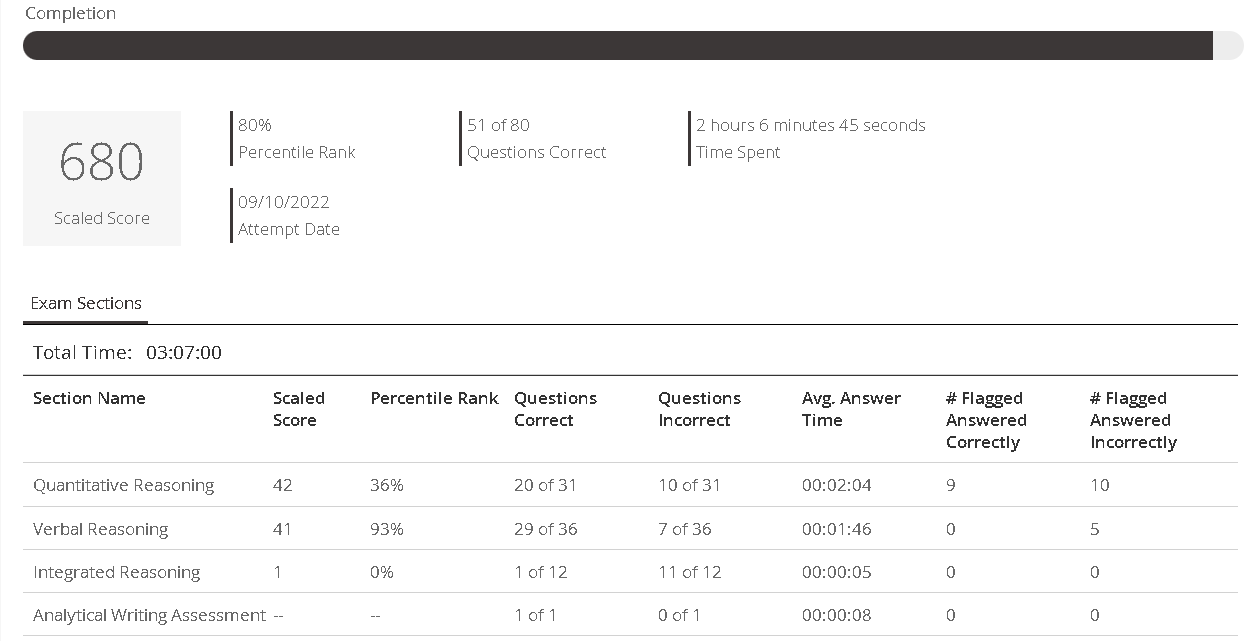Click the Percentile Rank column header

pyautogui.click(x=434, y=398)
